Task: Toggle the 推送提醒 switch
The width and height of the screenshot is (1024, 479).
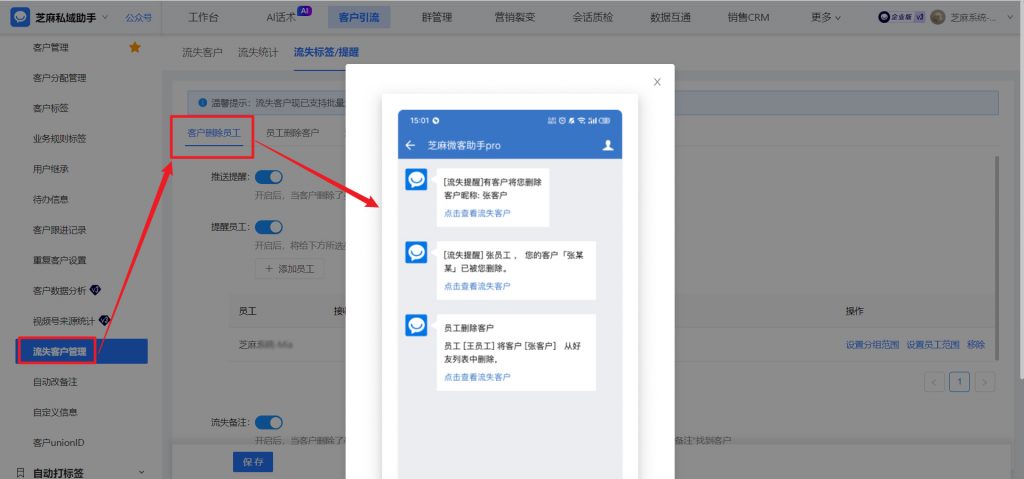Action: pos(268,177)
